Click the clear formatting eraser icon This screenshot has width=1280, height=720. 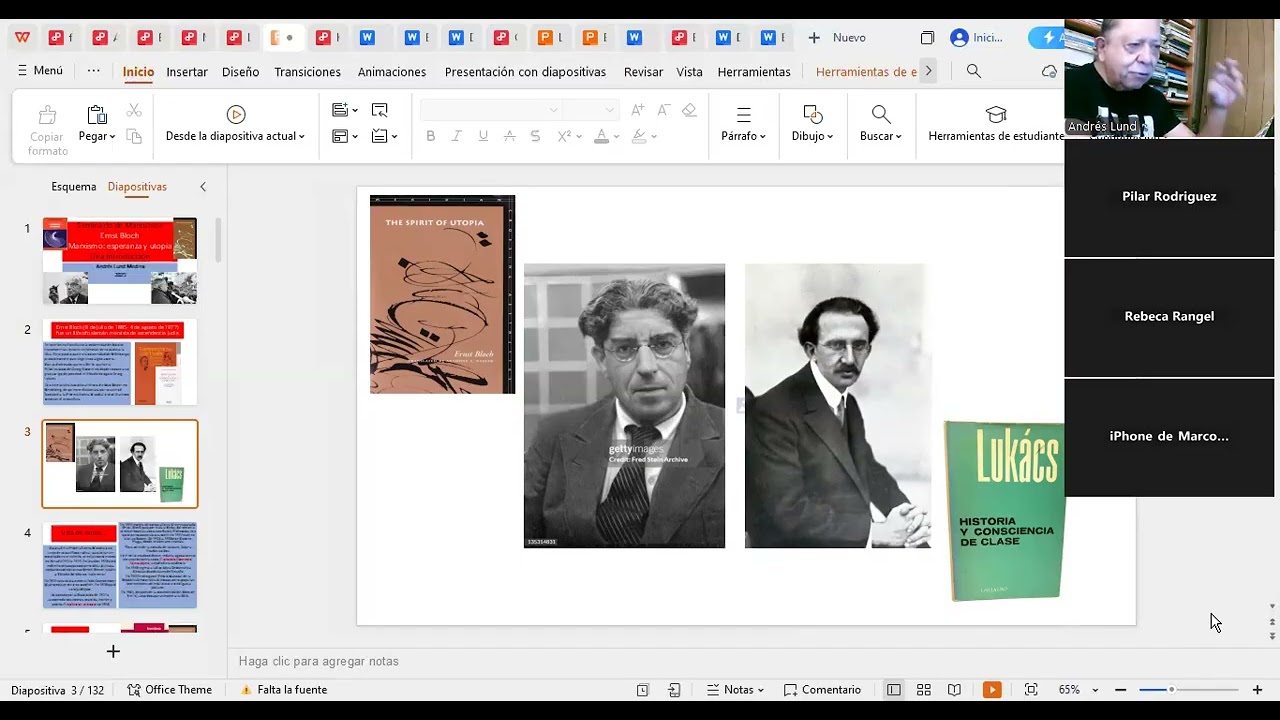point(689,110)
